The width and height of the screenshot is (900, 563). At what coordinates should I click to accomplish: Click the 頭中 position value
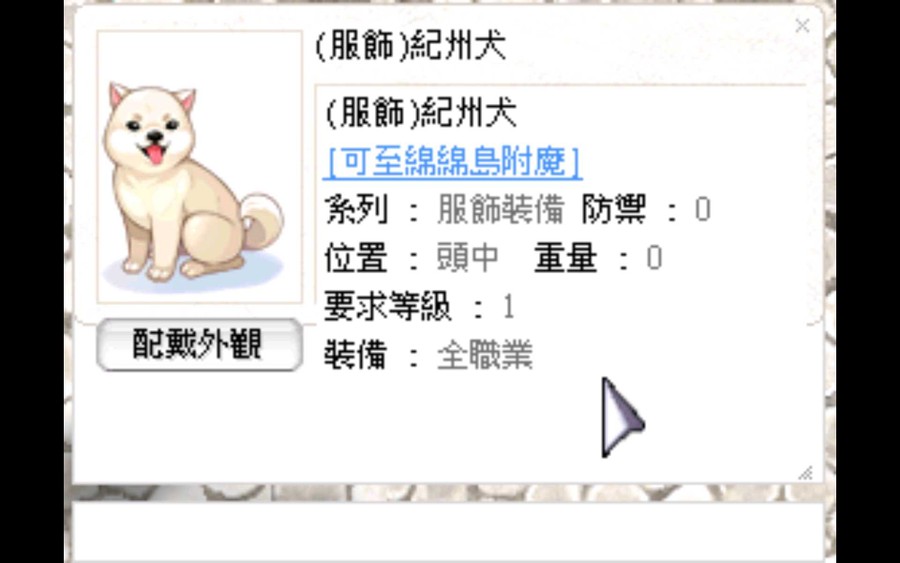point(468,258)
